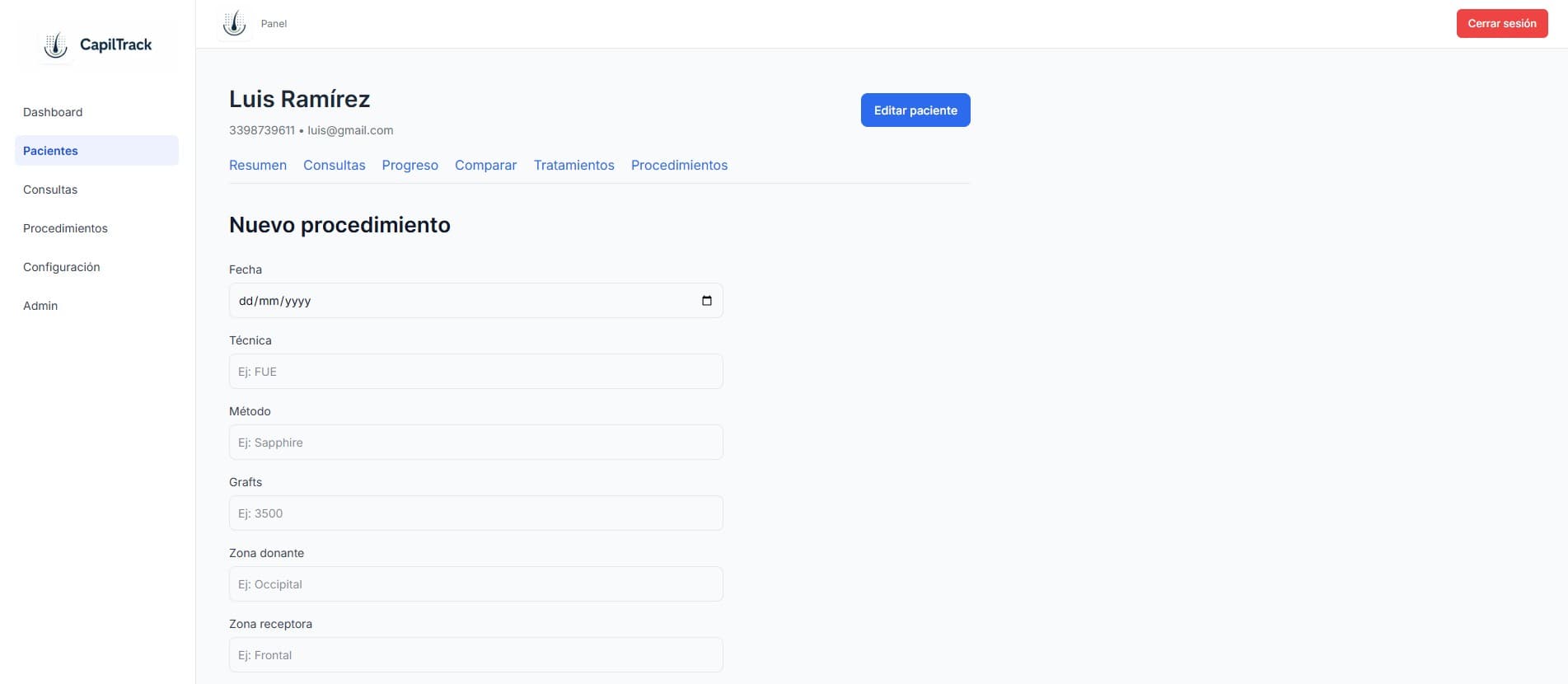Click the Técnica input field
The width and height of the screenshot is (1568, 684).
(476, 372)
